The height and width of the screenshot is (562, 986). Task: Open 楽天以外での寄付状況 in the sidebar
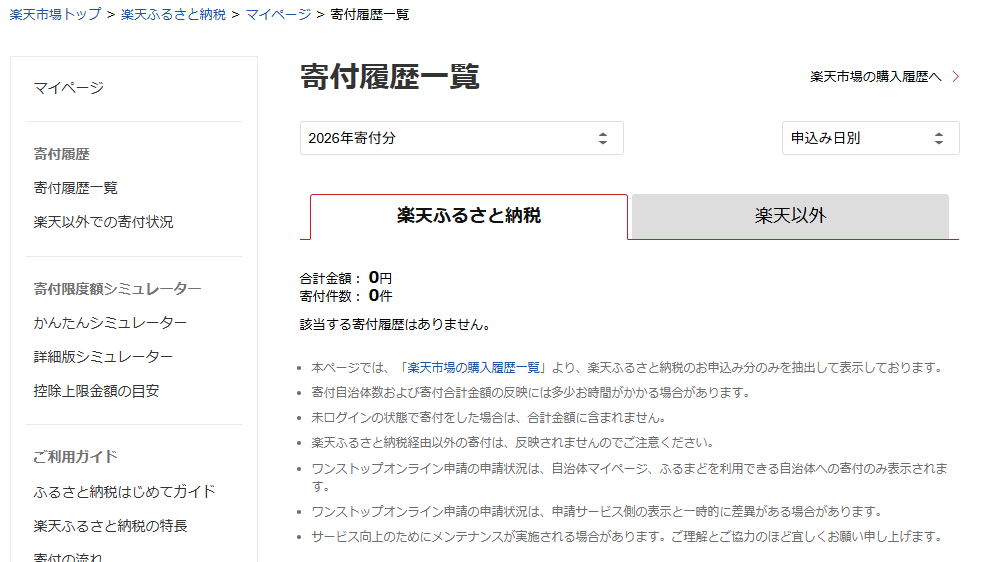[x=103, y=222]
